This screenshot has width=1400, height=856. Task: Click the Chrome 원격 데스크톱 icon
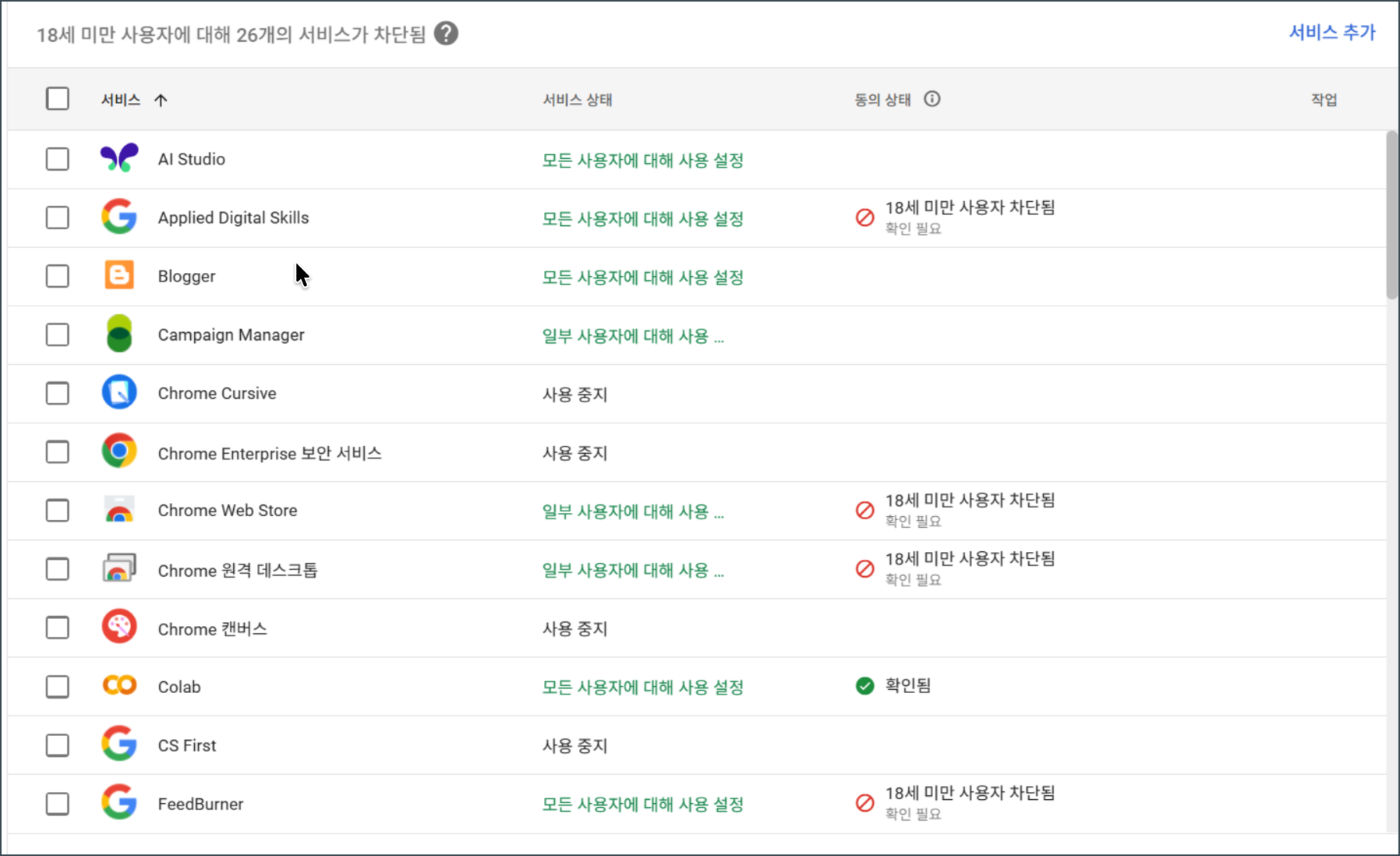coord(119,569)
